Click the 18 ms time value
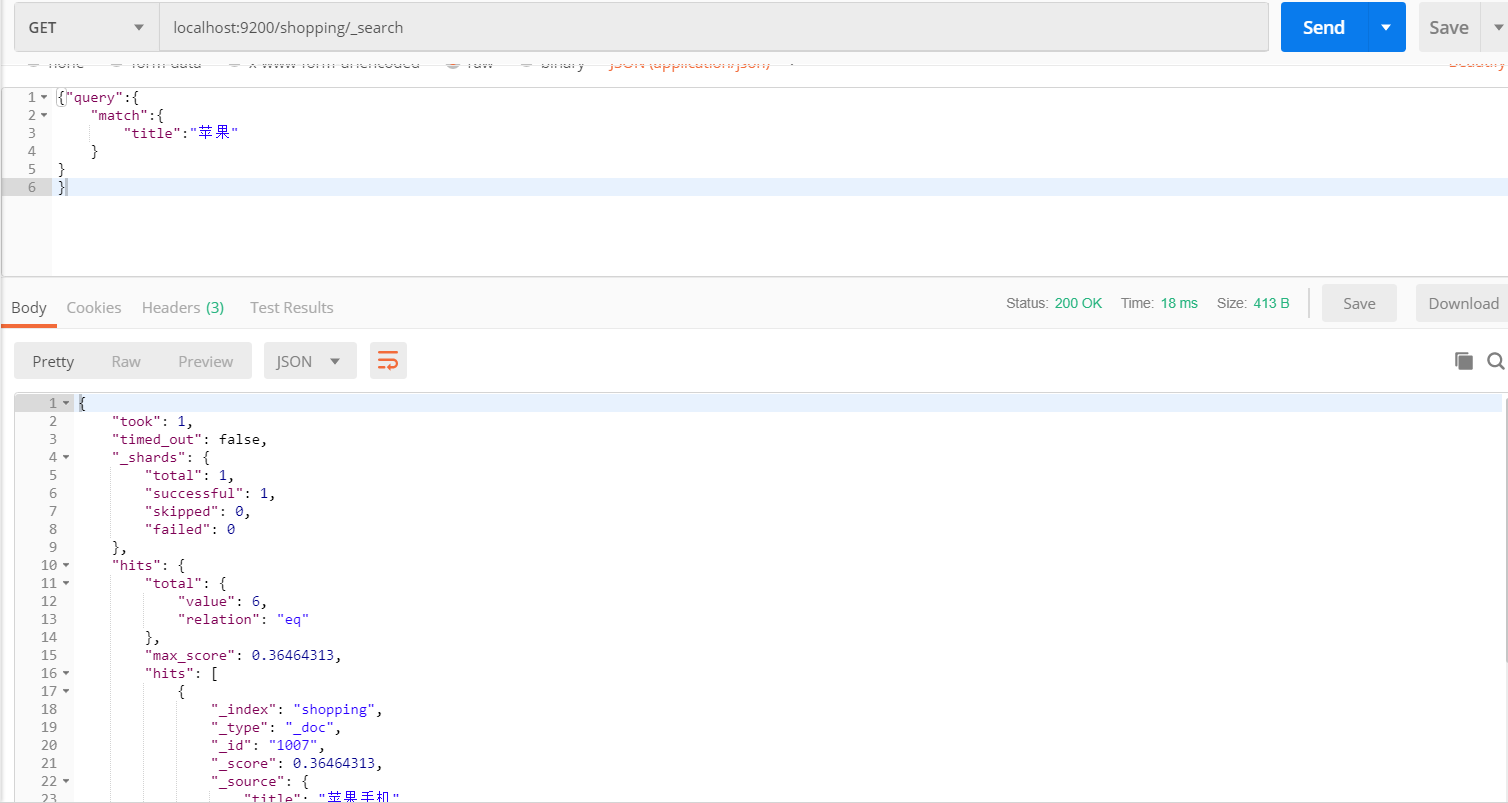The height and width of the screenshot is (803, 1508). coord(1178,303)
